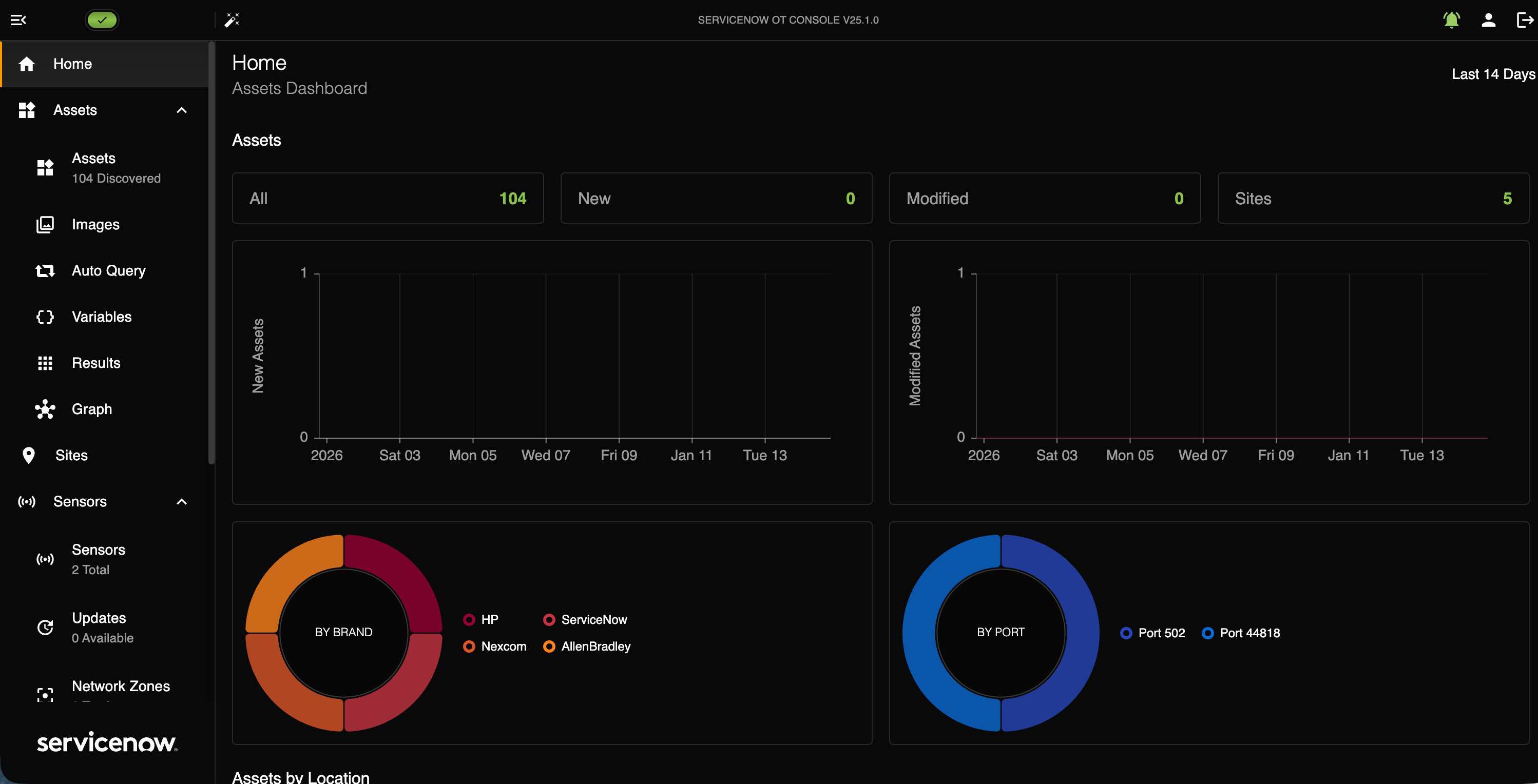Click the Sites map pin icon
1538x784 pixels.
pyautogui.click(x=29, y=455)
